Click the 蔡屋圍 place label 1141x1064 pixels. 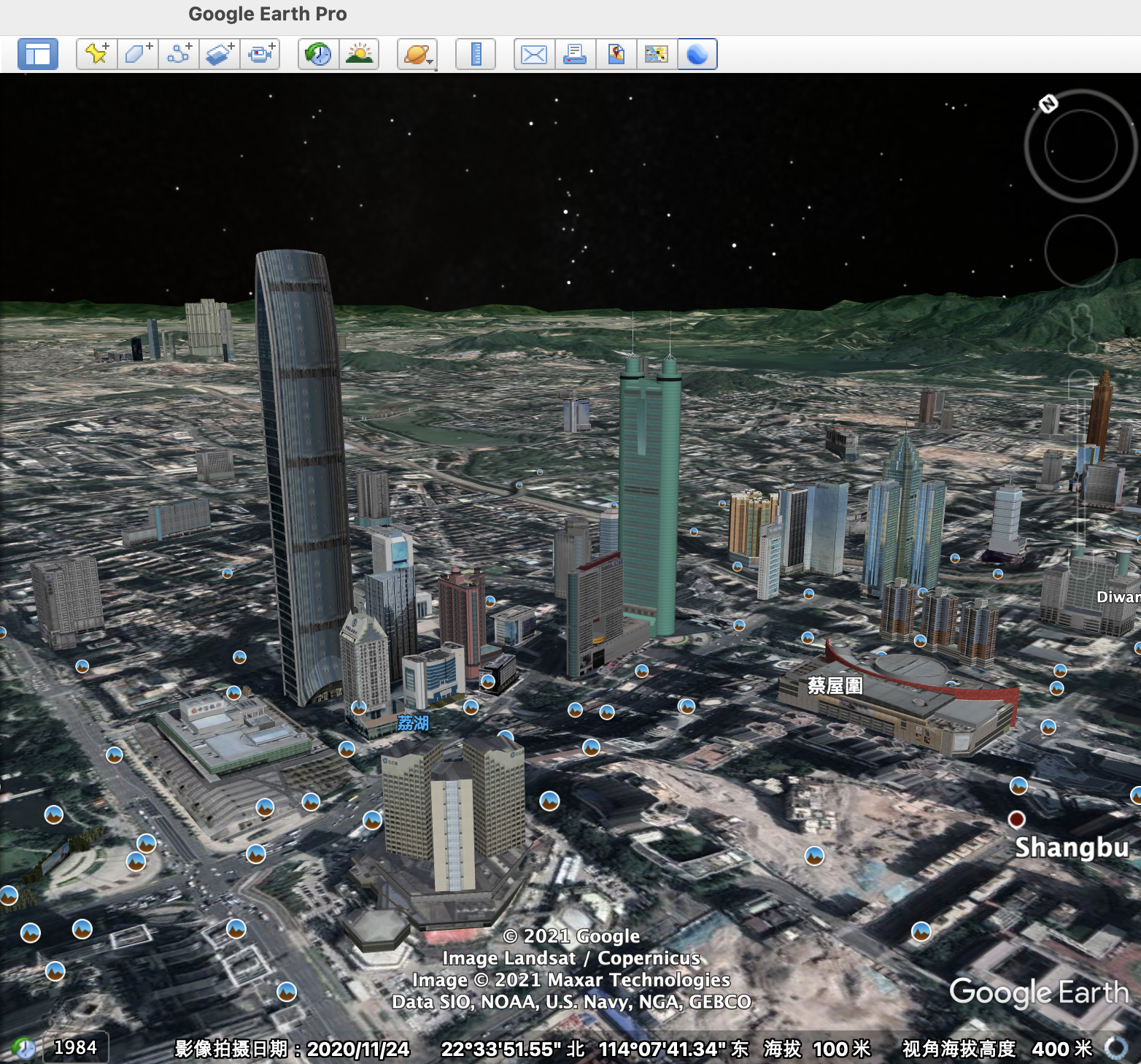click(x=835, y=686)
